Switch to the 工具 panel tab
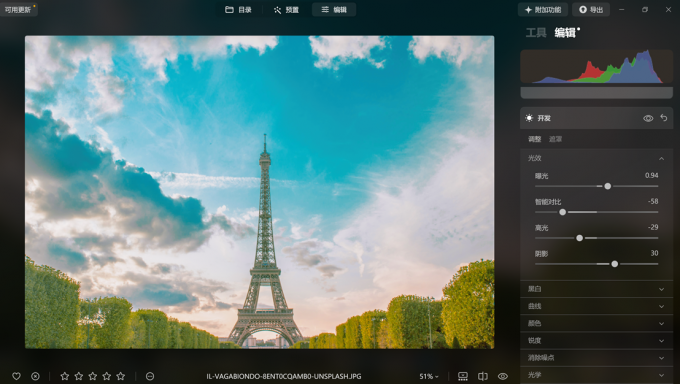 [x=536, y=33]
